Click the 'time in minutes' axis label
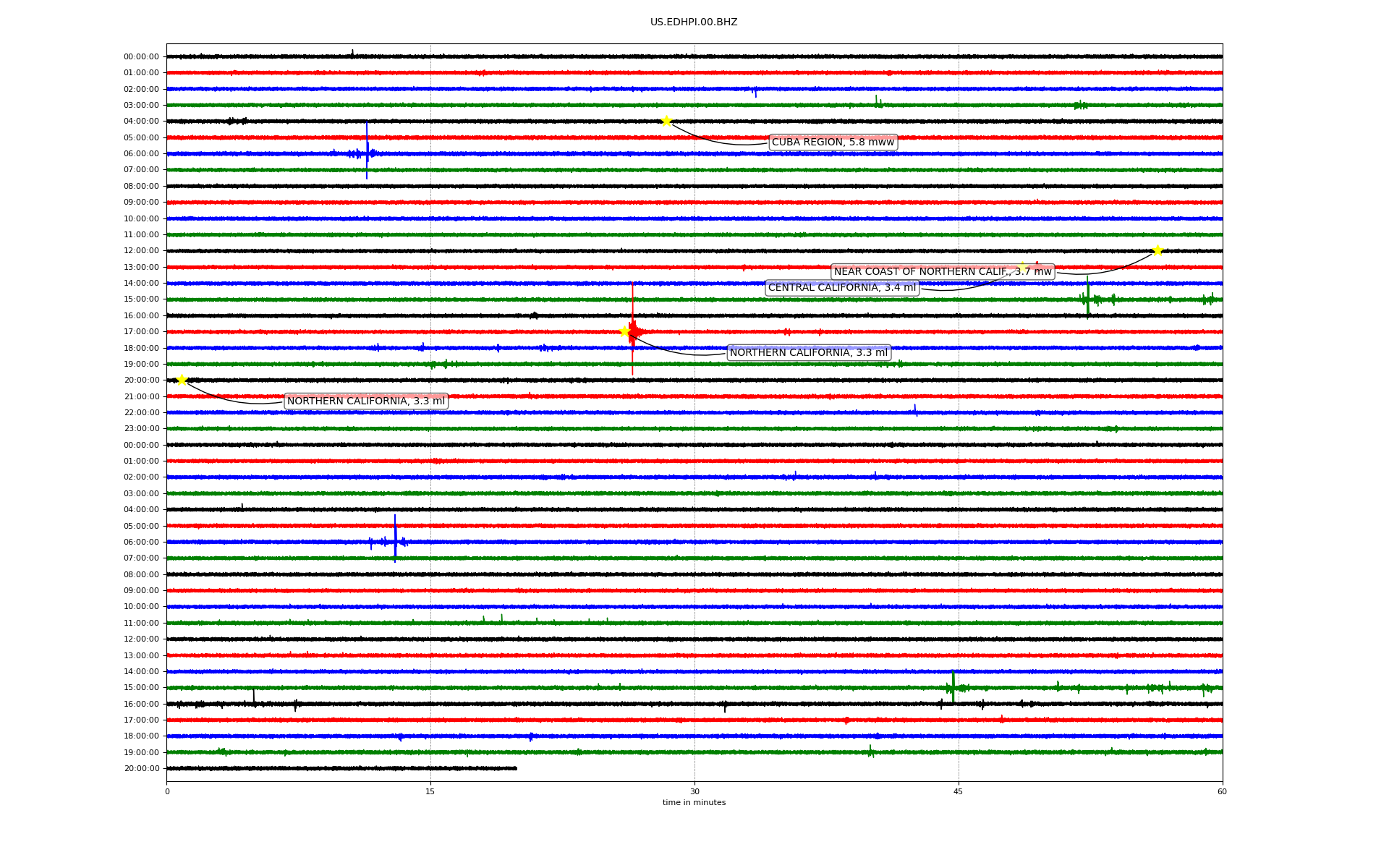This screenshot has width=1389, height=868. [x=694, y=802]
